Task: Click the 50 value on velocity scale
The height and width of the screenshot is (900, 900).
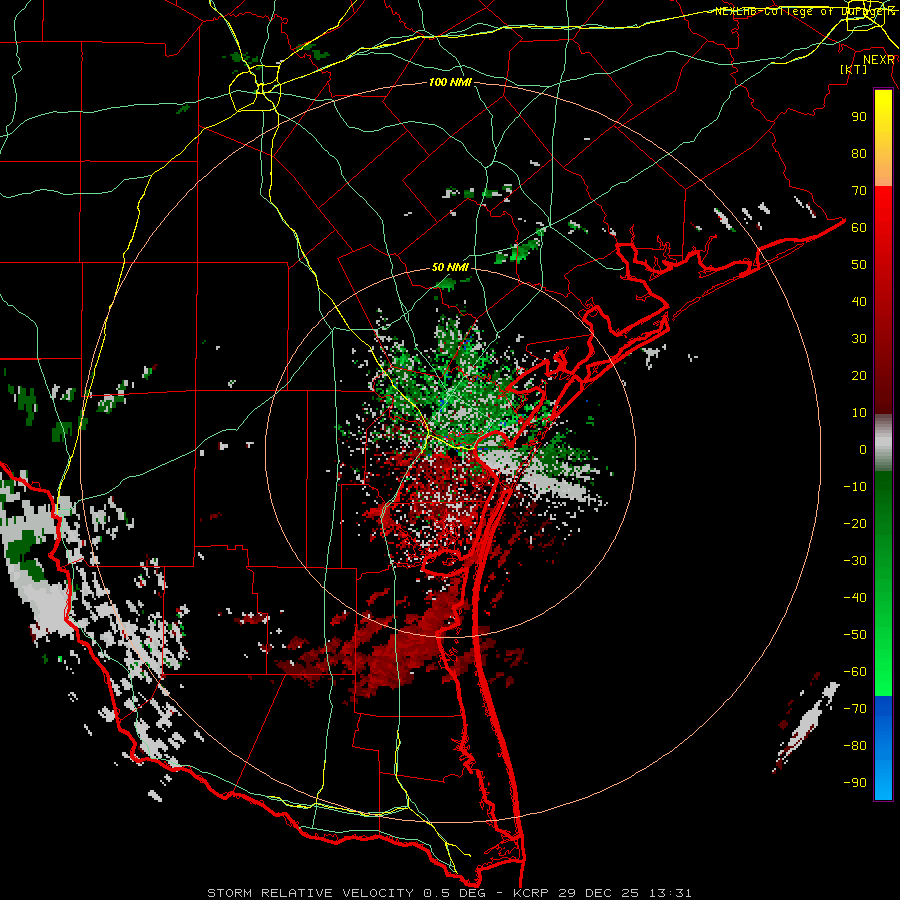Action: (859, 265)
